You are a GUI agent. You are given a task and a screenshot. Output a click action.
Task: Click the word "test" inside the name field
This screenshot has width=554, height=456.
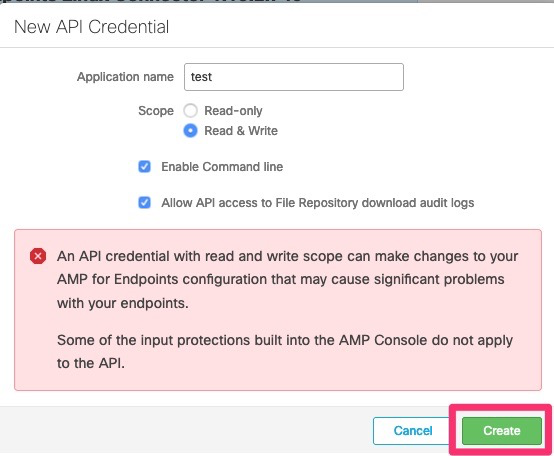[201, 77]
